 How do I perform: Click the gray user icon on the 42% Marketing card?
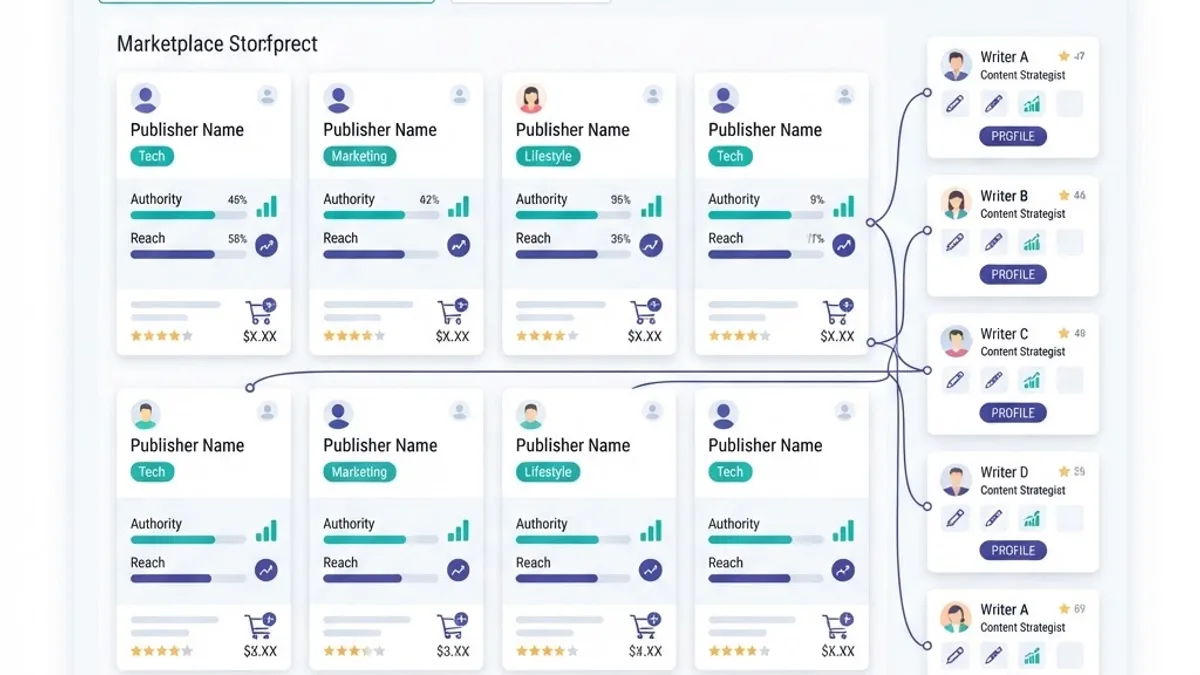point(460,96)
